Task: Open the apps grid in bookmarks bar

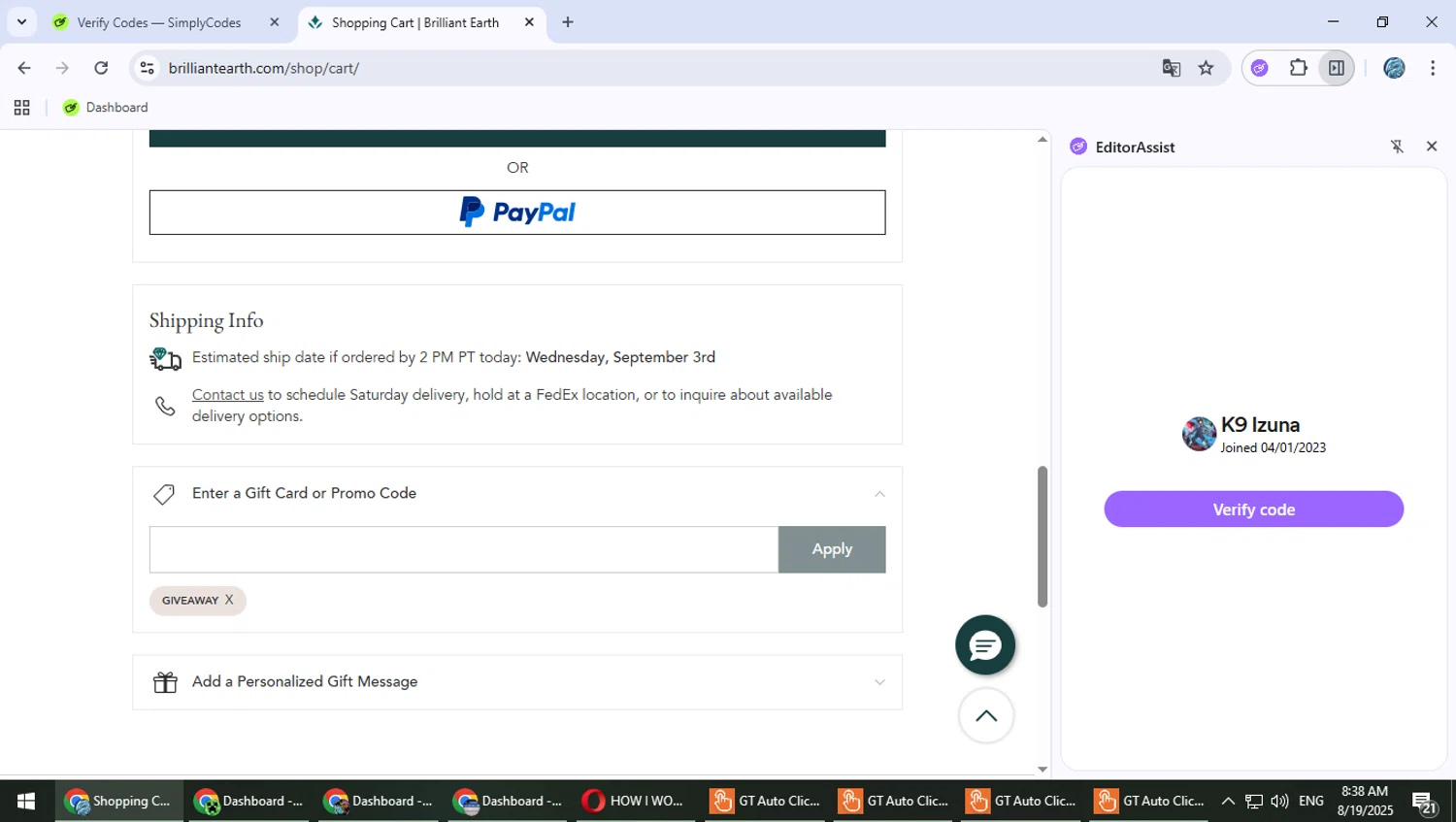Action: [x=21, y=108]
